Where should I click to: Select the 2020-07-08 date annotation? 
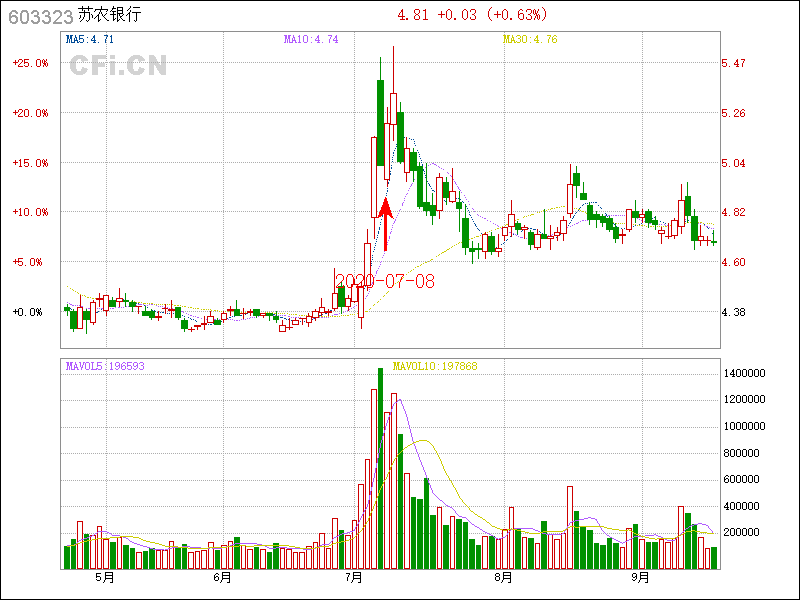click(x=385, y=281)
